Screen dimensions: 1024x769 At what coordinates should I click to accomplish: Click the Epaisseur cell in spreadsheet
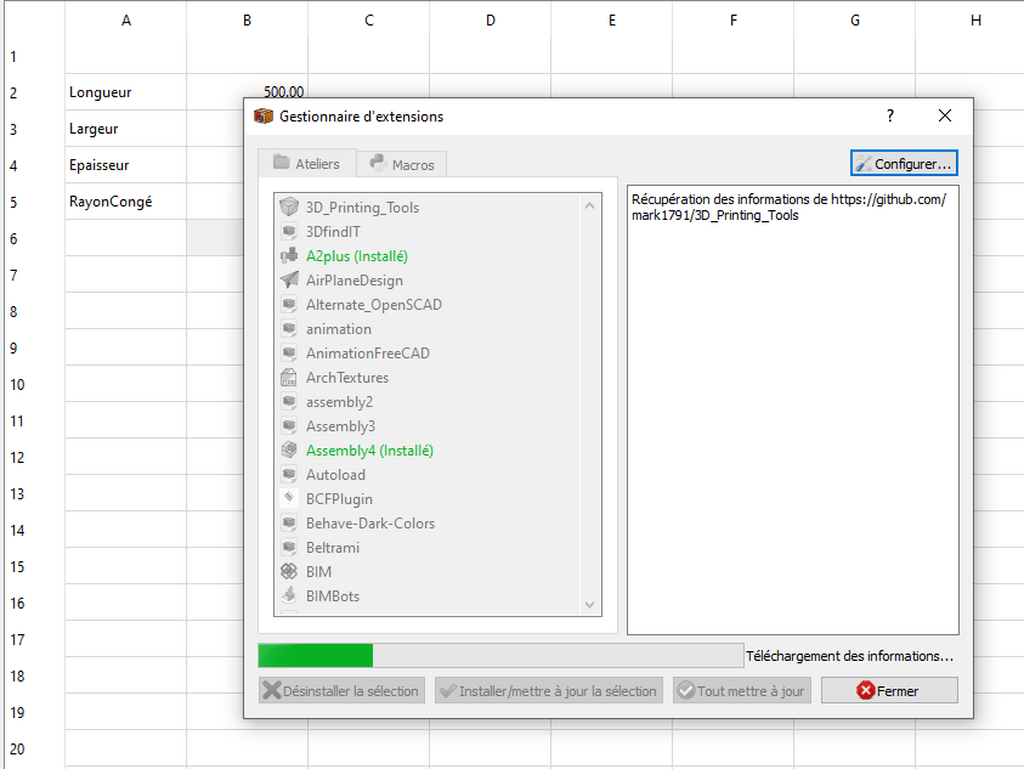[125, 165]
